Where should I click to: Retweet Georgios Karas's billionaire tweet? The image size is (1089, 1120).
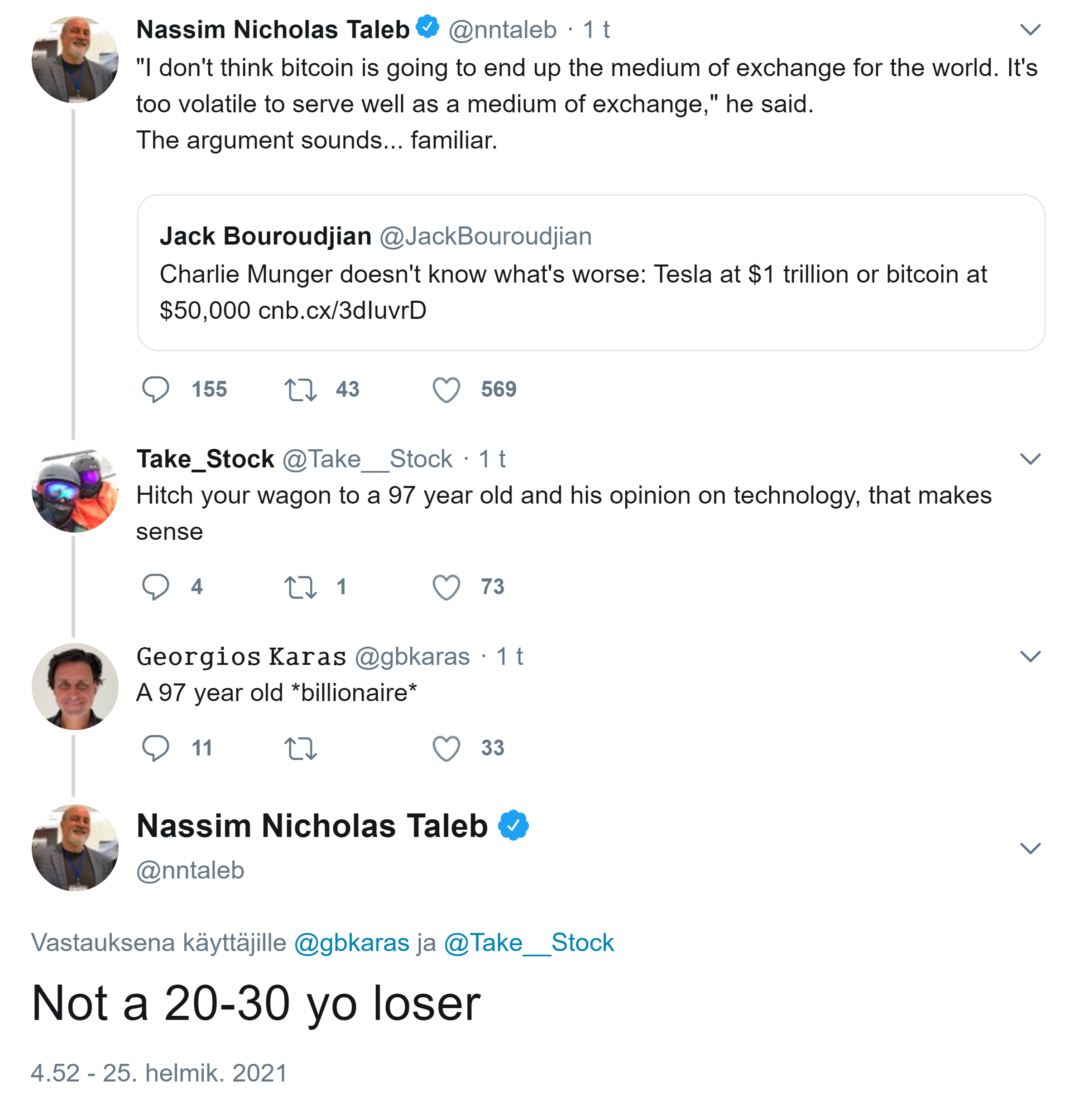pyautogui.click(x=300, y=748)
